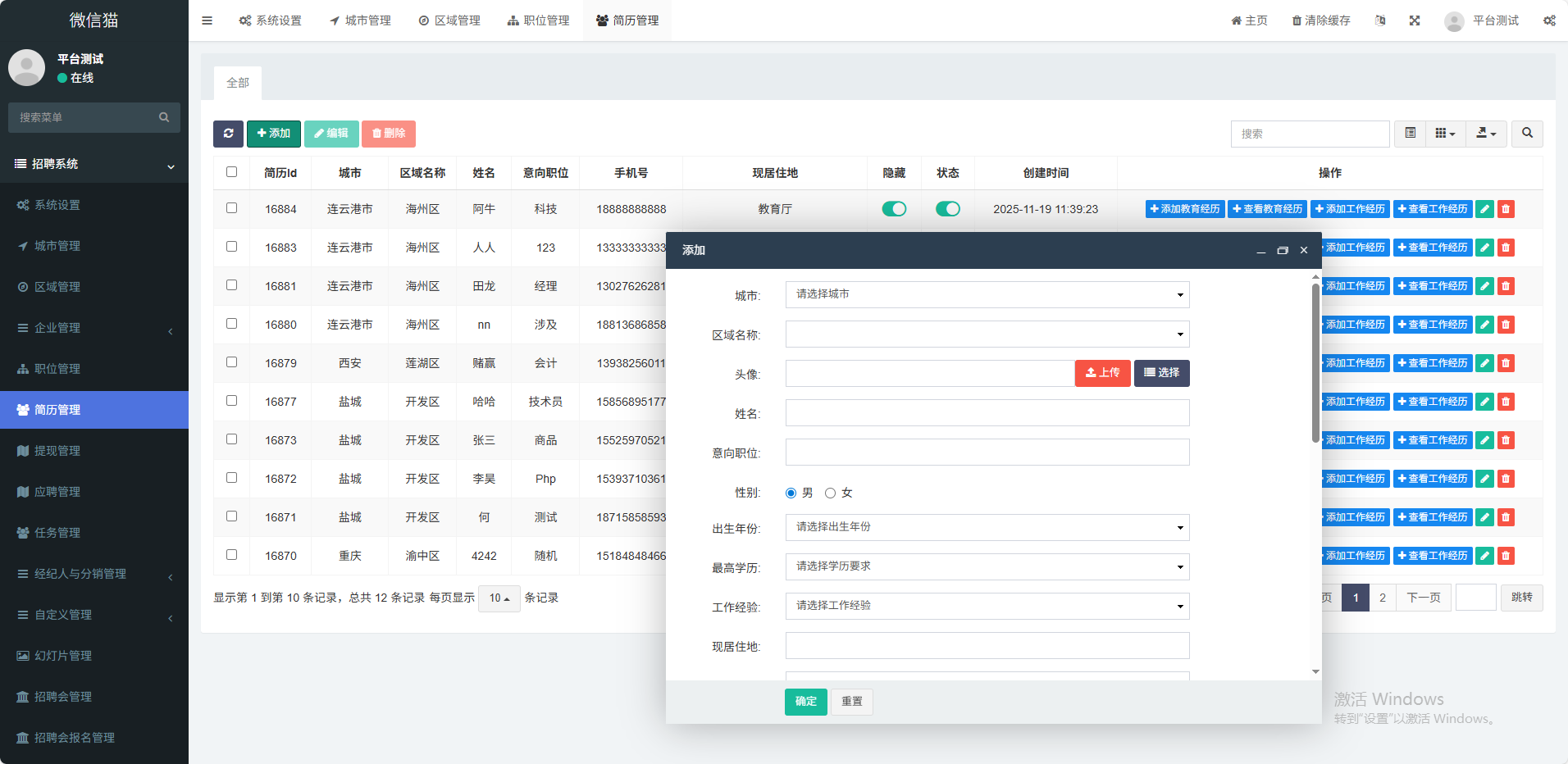Click the green edit icon for resume 16884
This screenshot has height=764, width=1568.
(x=1484, y=209)
